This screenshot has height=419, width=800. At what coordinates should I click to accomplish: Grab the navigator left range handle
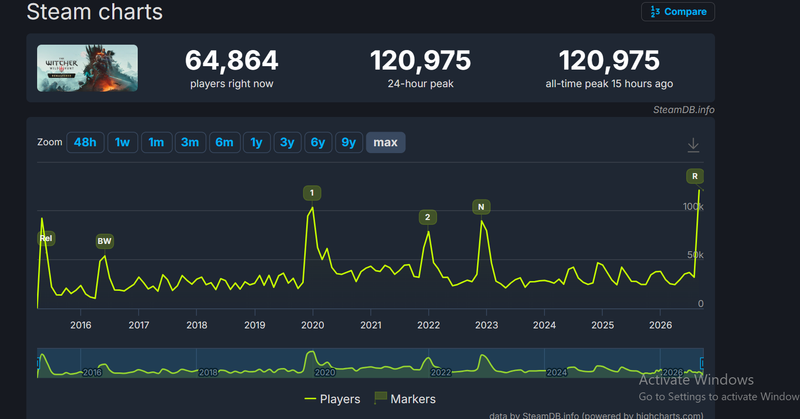tap(38, 363)
